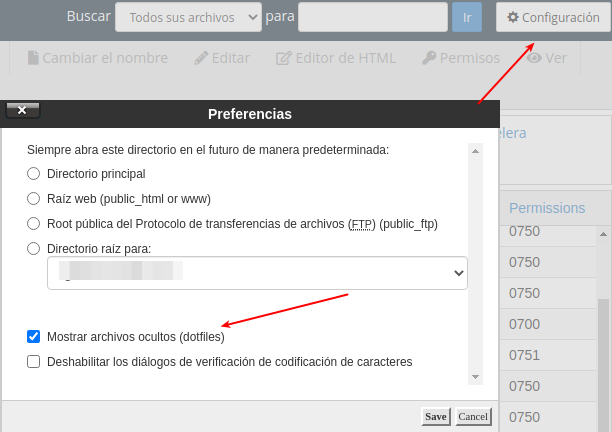Click the Save button
The width and height of the screenshot is (612, 432).
435,416
